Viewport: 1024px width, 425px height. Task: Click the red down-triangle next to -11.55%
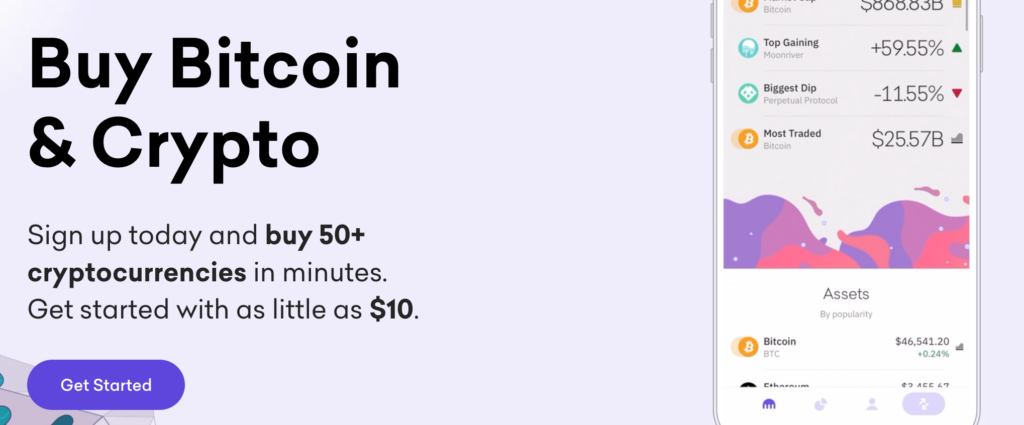coord(957,93)
